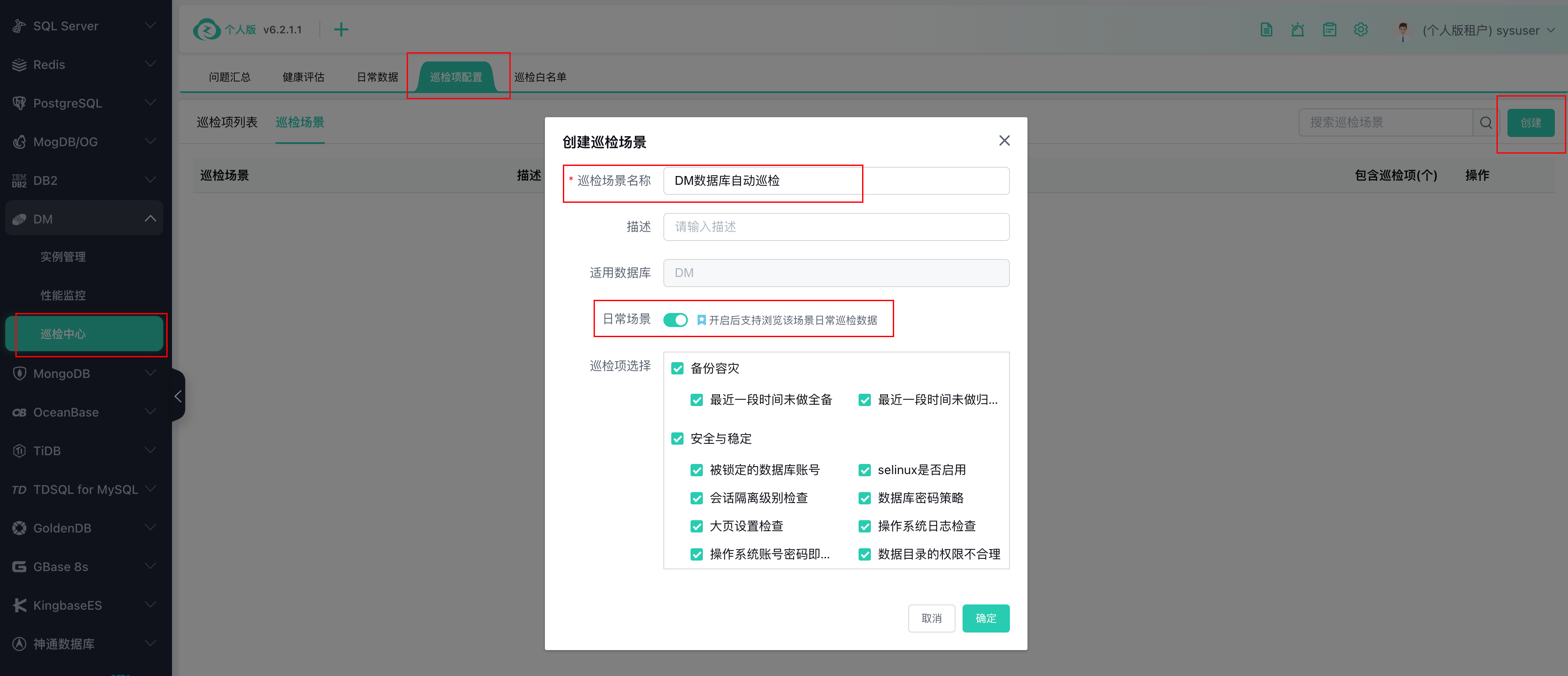Click the 取消 button
The image size is (1568, 676).
pyautogui.click(x=931, y=618)
